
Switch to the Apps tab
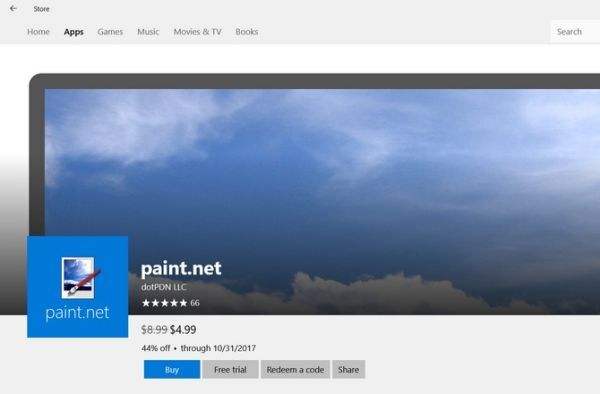coord(73,32)
